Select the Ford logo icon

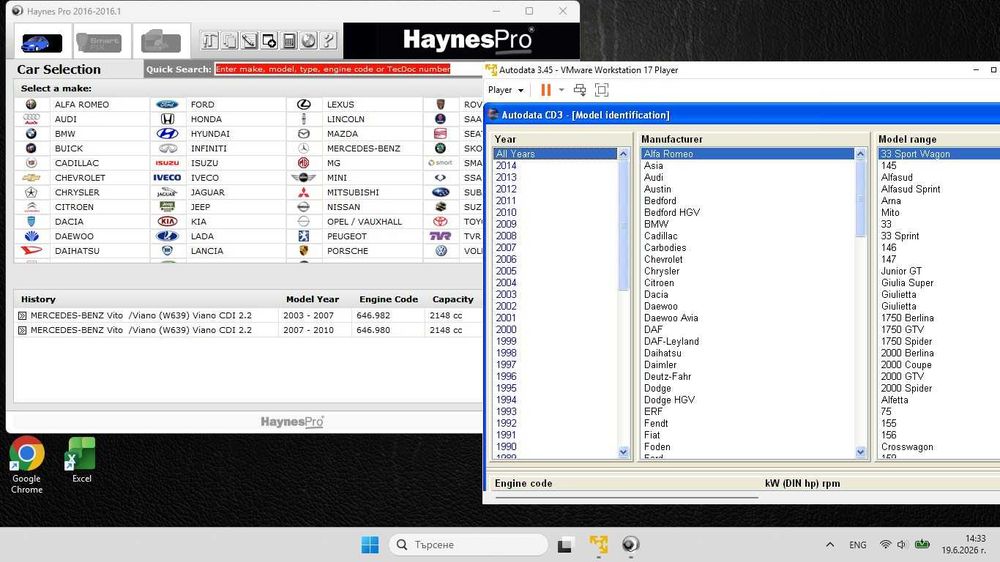click(x=167, y=104)
